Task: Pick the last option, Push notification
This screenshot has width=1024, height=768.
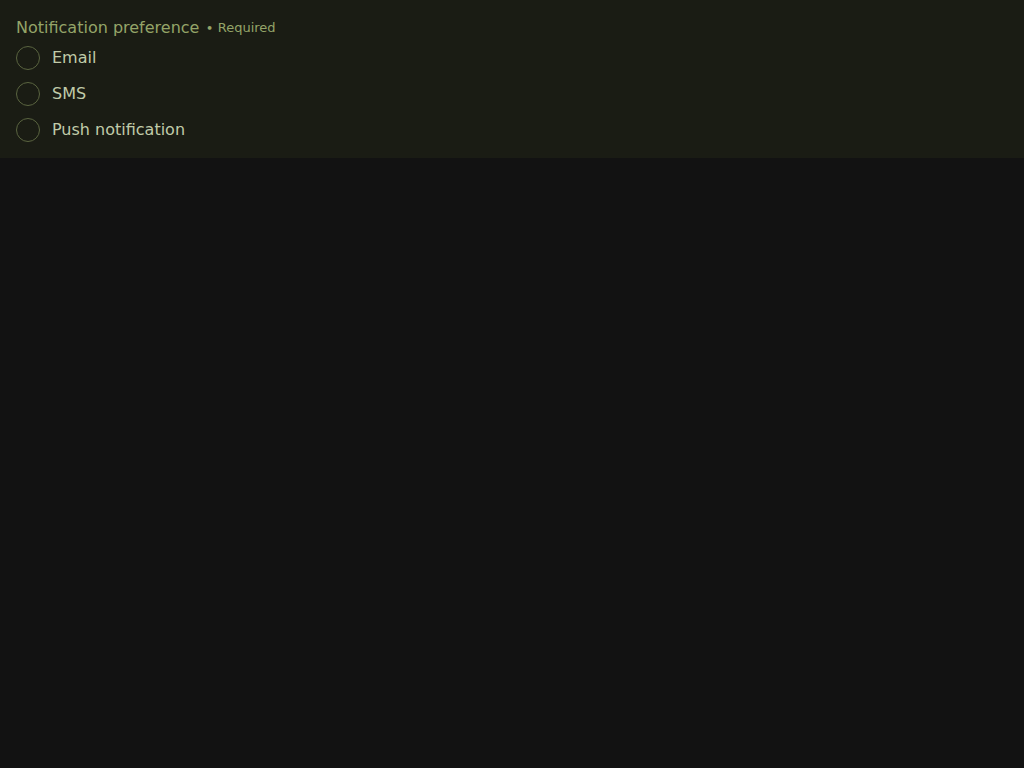Action: (28, 130)
